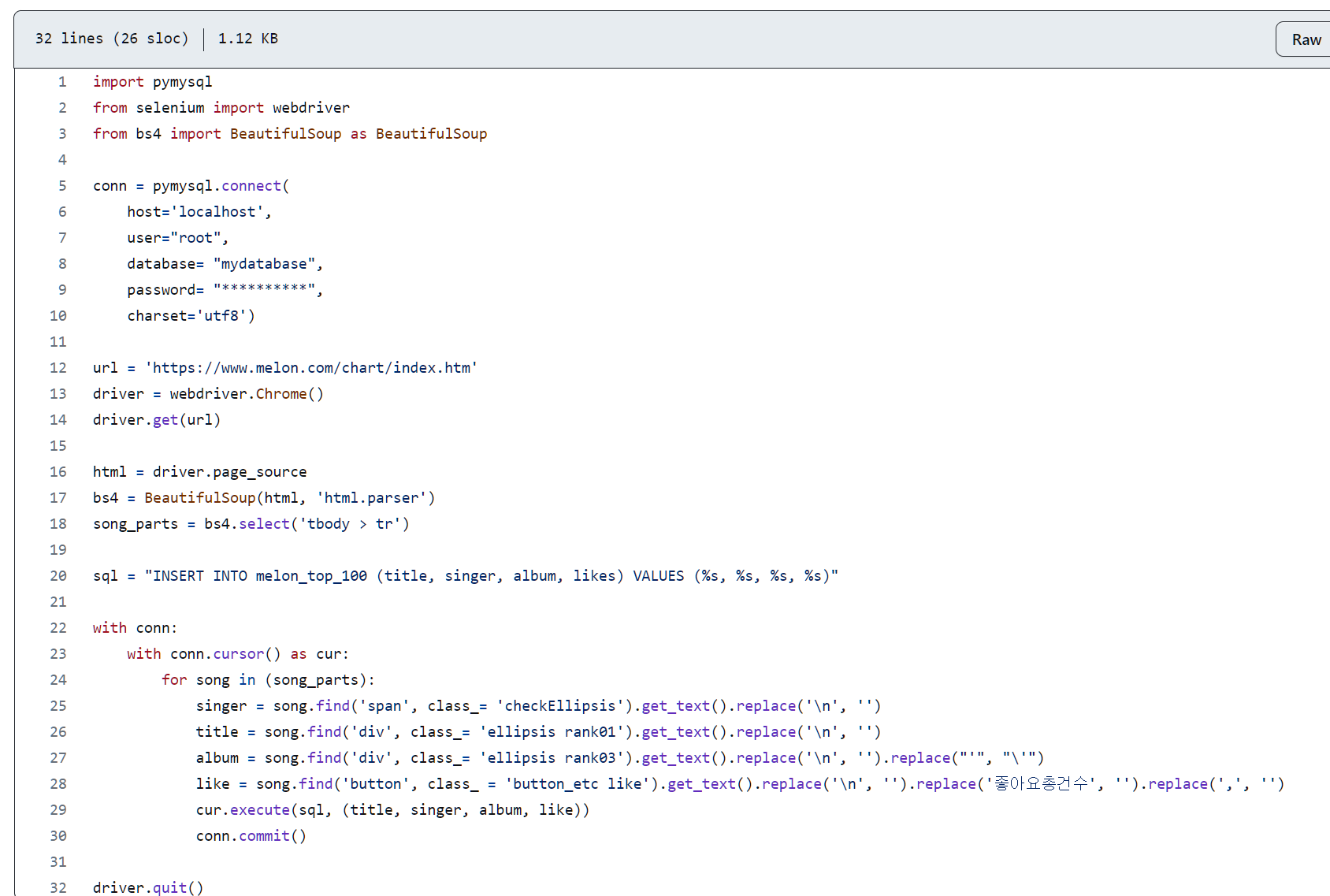Click 'commit' in conn.commit()
Viewport: 1330px width, 896px height.
(x=265, y=836)
